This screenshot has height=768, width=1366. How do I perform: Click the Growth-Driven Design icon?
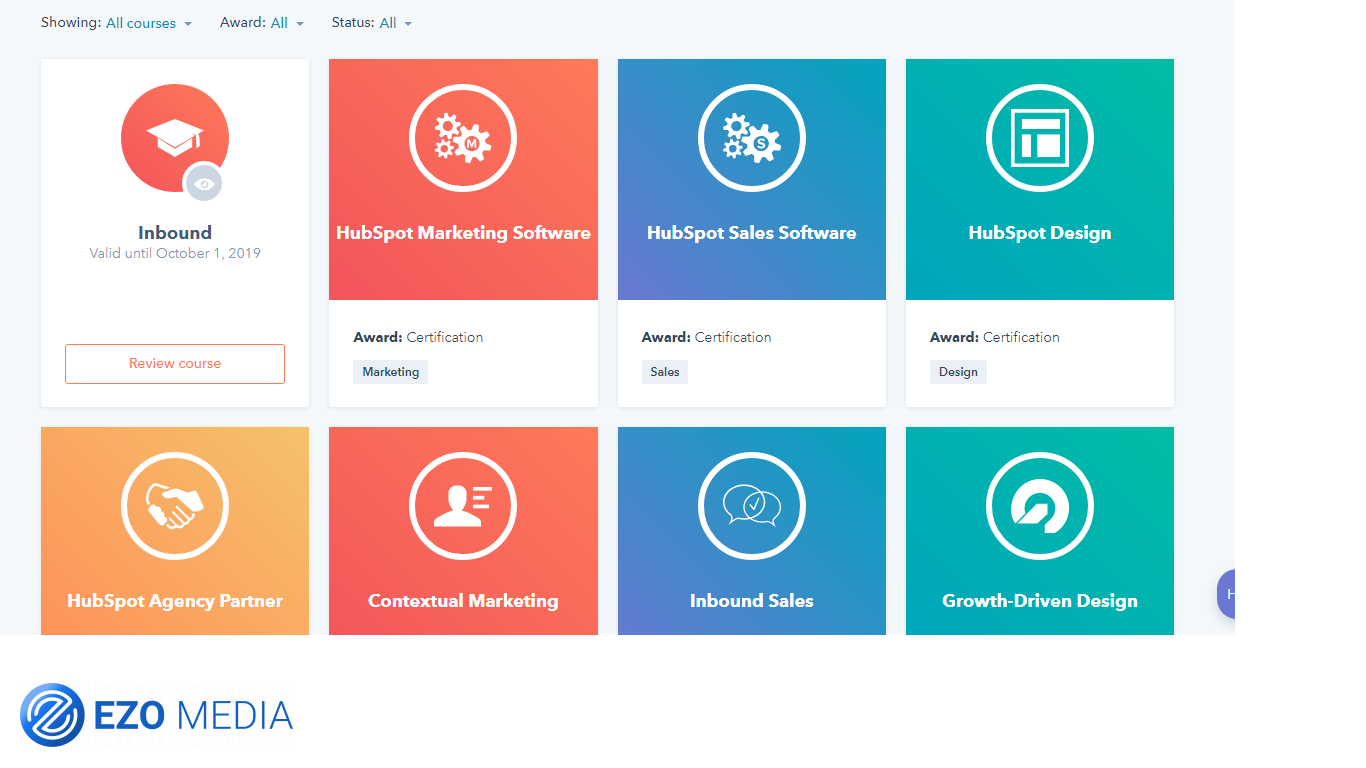[1040, 506]
